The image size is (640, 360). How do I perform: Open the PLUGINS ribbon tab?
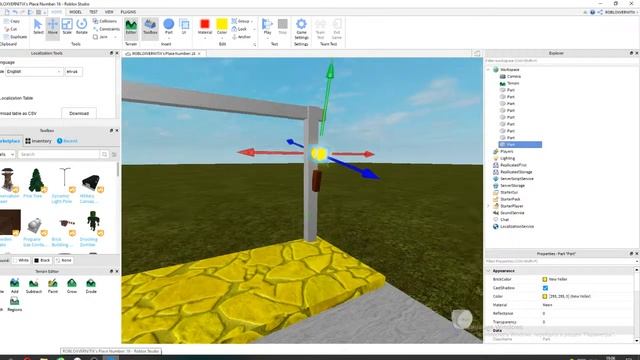[x=128, y=12]
